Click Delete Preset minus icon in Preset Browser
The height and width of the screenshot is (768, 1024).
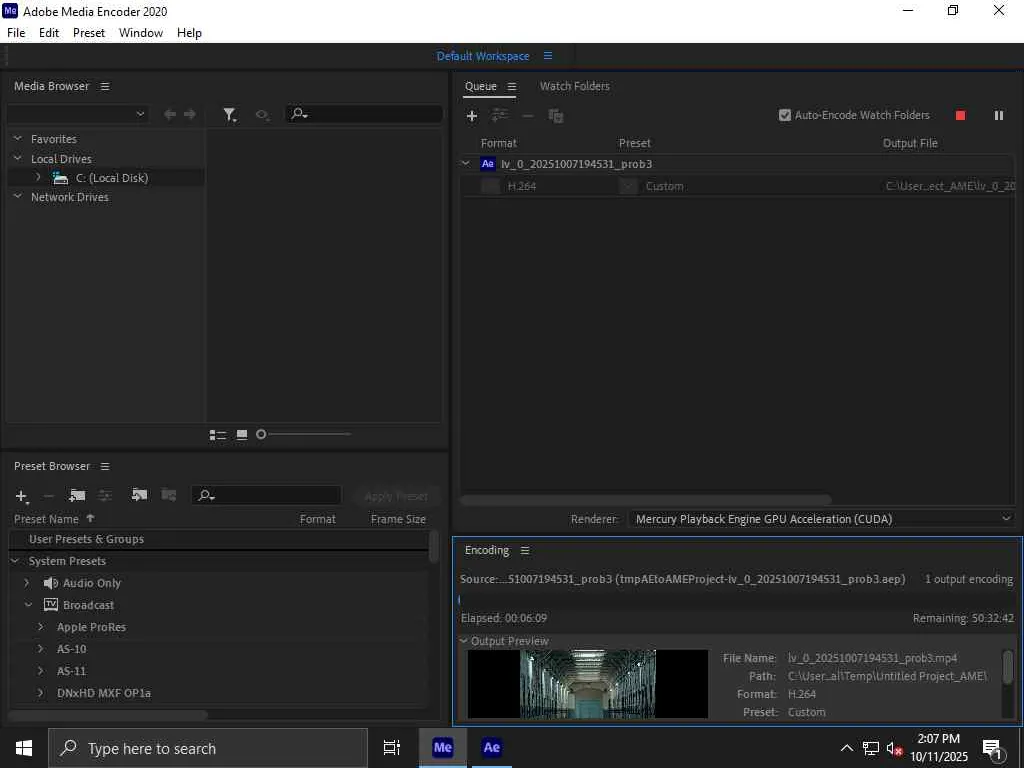tap(48, 496)
